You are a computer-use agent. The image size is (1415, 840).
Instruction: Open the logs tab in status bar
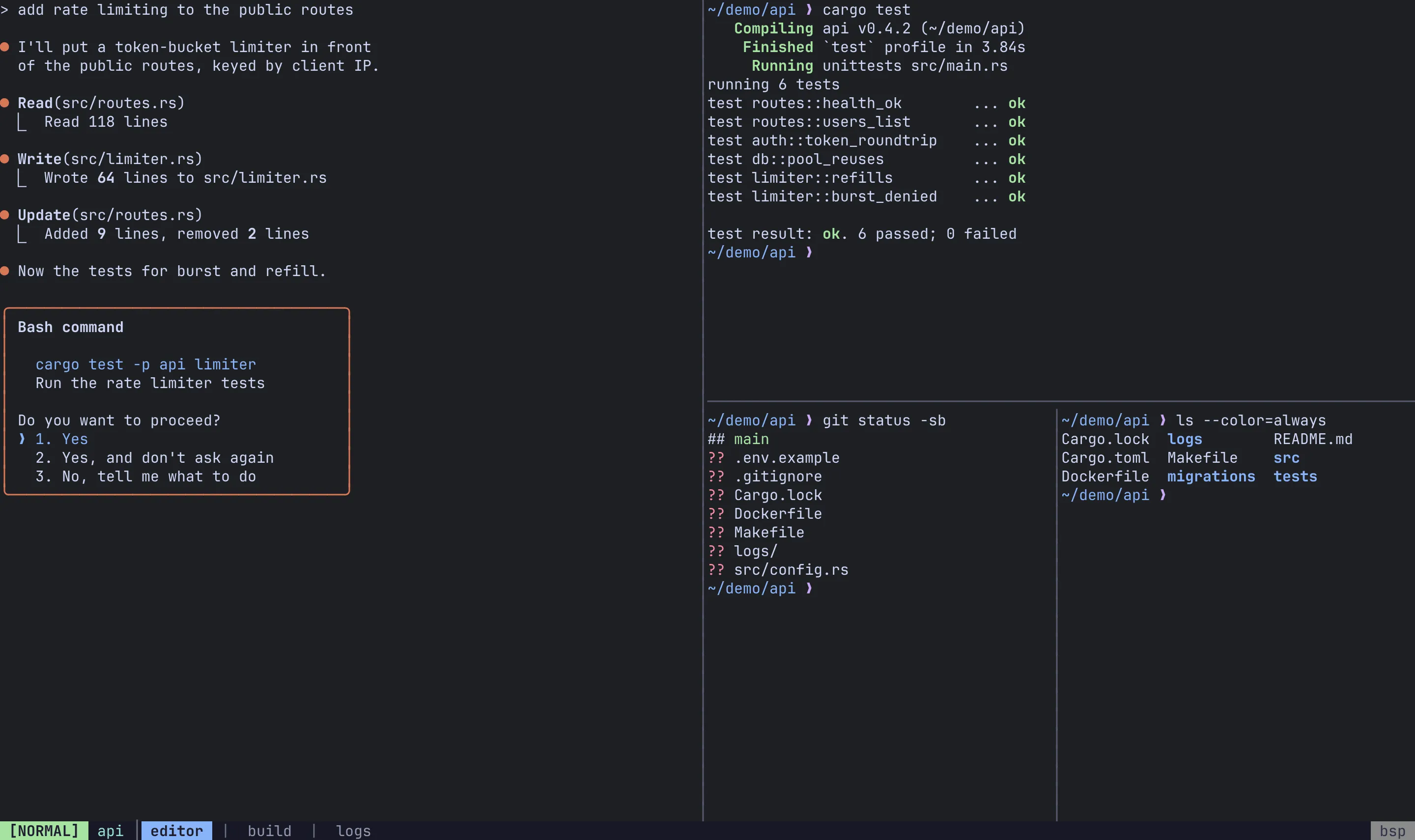click(353, 831)
